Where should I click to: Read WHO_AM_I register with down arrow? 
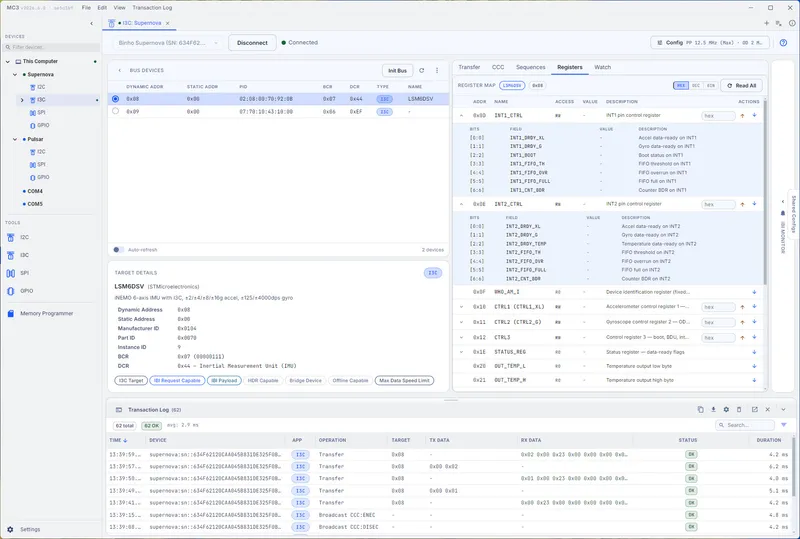pyautogui.click(x=754, y=292)
